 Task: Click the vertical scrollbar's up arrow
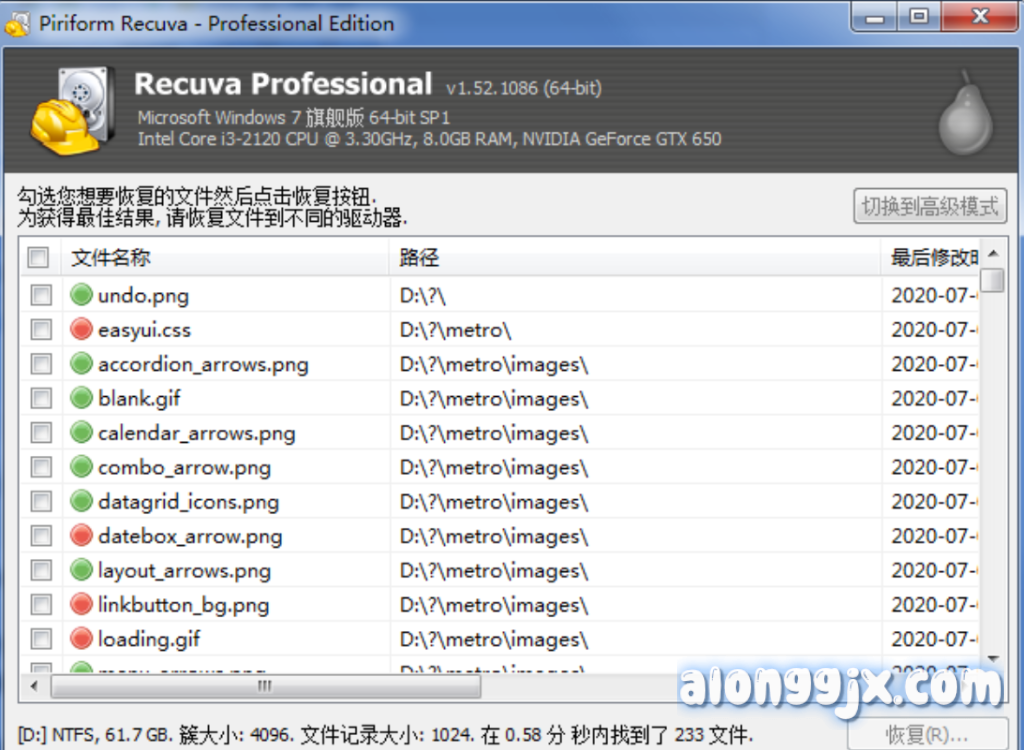[992, 251]
